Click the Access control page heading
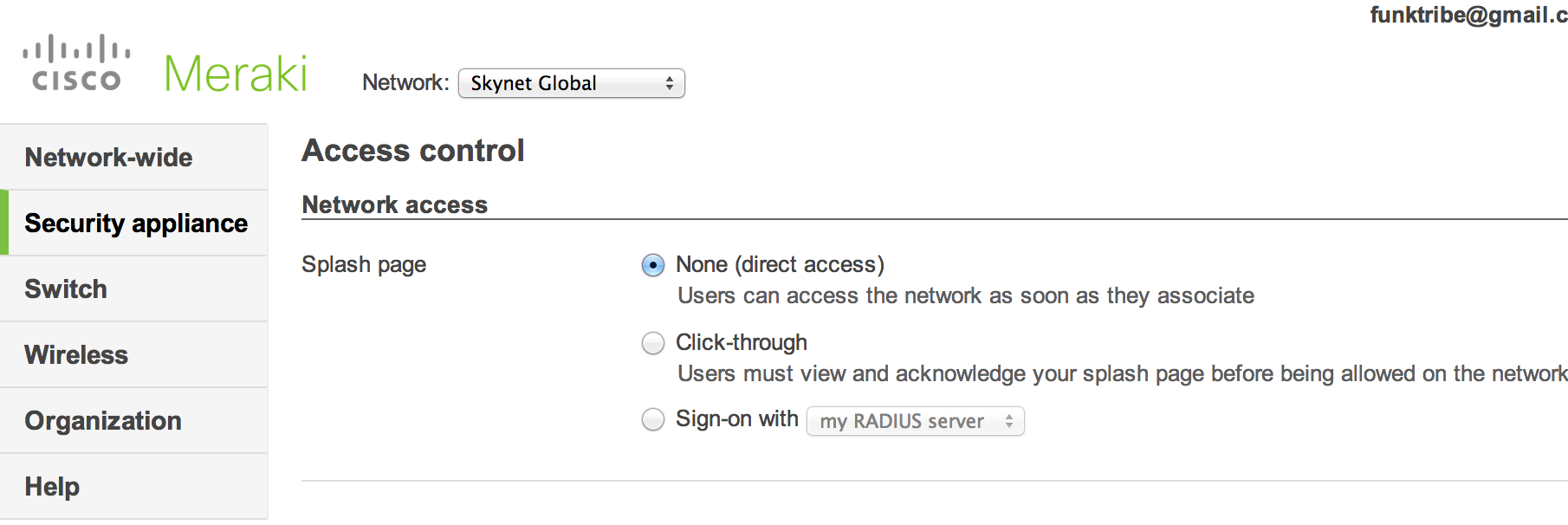The height and width of the screenshot is (525, 1568). [x=413, y=151]
